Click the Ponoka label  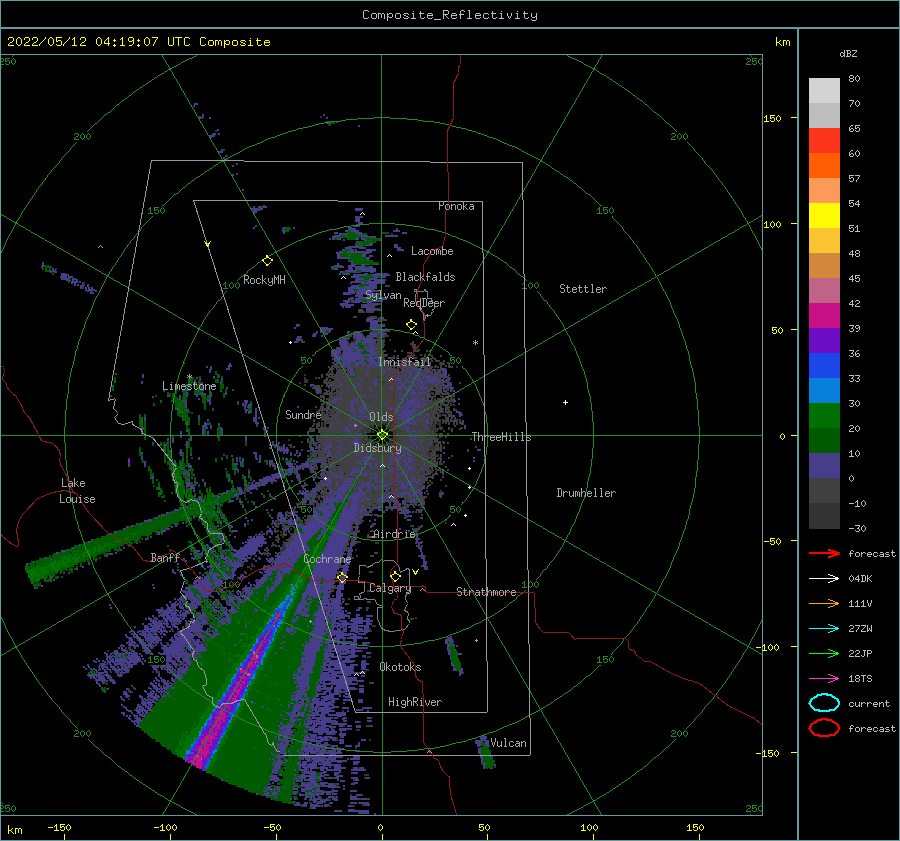coord(456,206)
